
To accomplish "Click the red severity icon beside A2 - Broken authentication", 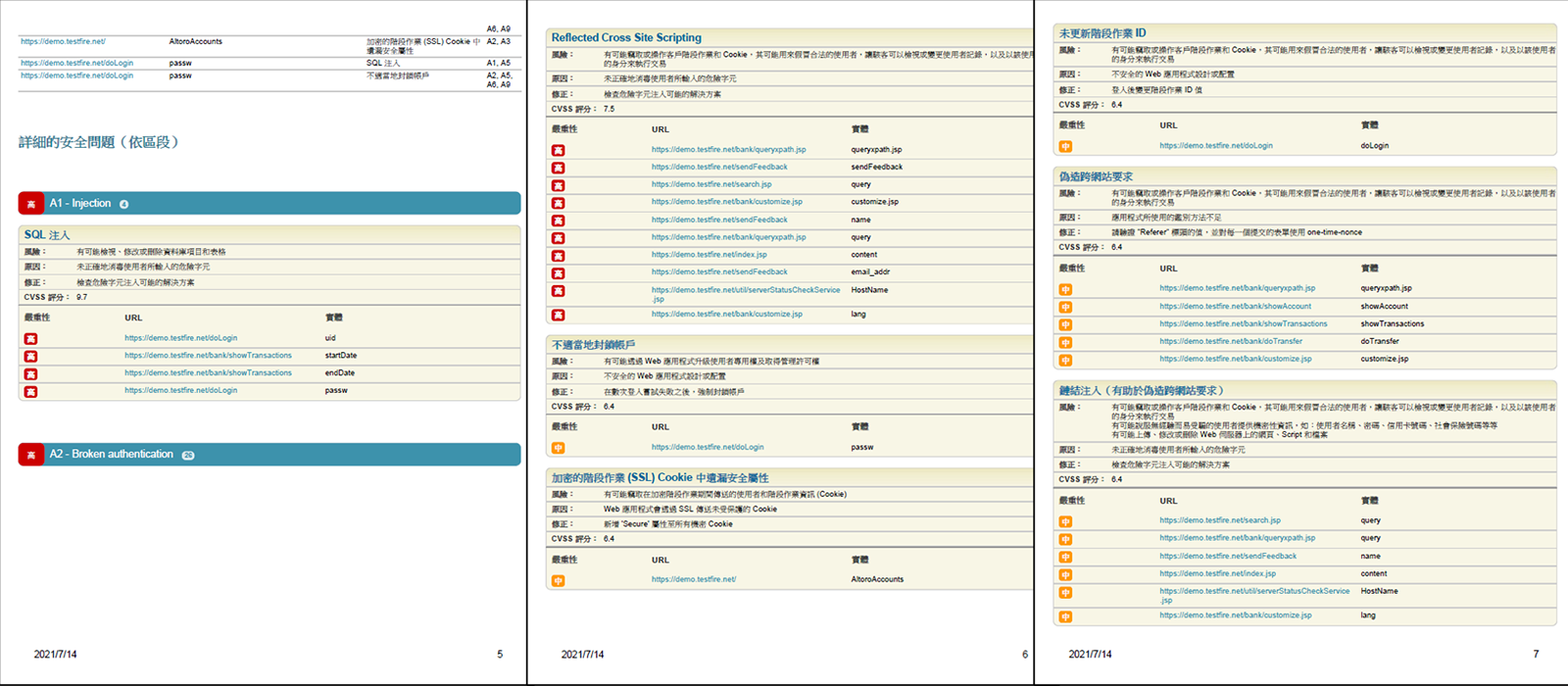I will coord(31,455).
